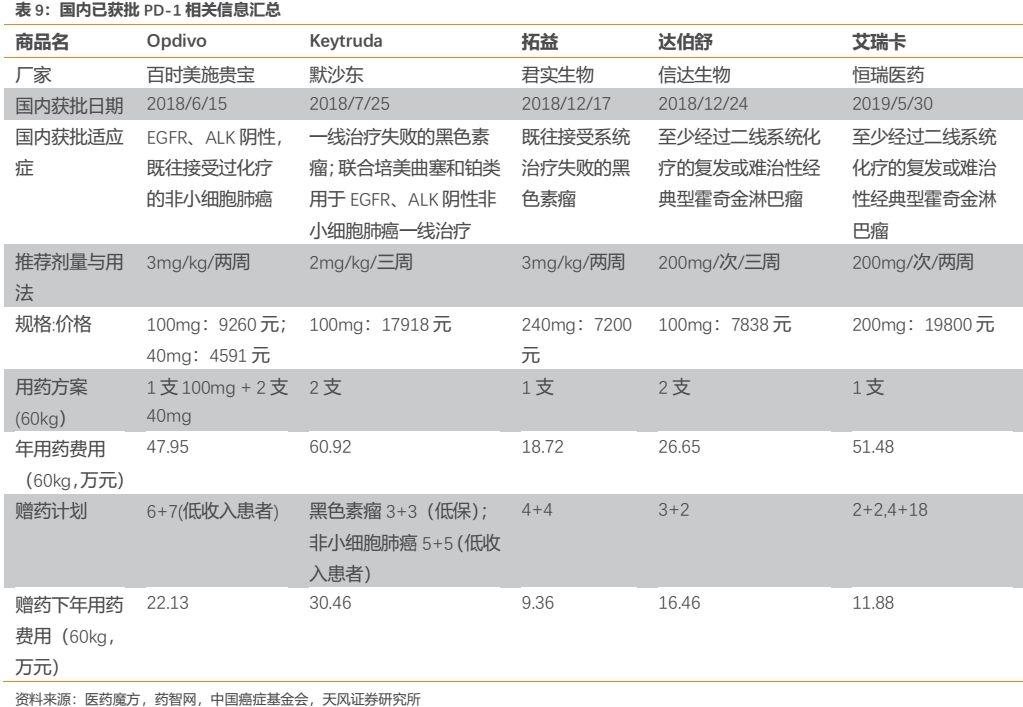The height and width of the screenshot is (707, 1023).
Task: Select 拓益 indication "既往接受系统治疗失败的黑色素瘤"
Action: click(575, 168)
